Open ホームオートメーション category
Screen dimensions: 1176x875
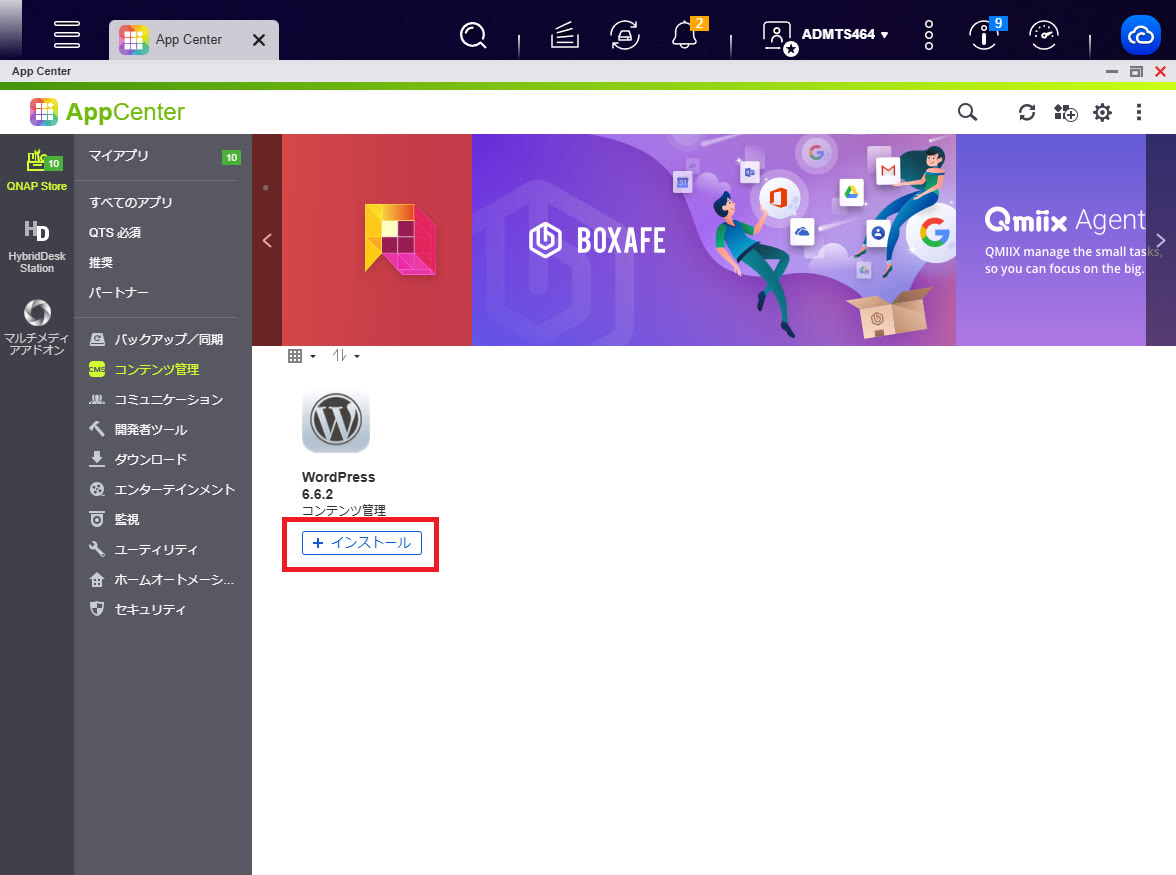tap(163, 580)
